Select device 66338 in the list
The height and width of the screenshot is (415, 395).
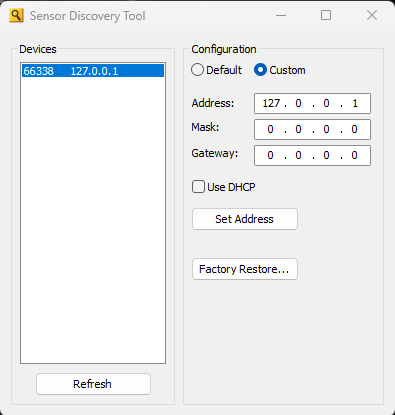point(93,71)
